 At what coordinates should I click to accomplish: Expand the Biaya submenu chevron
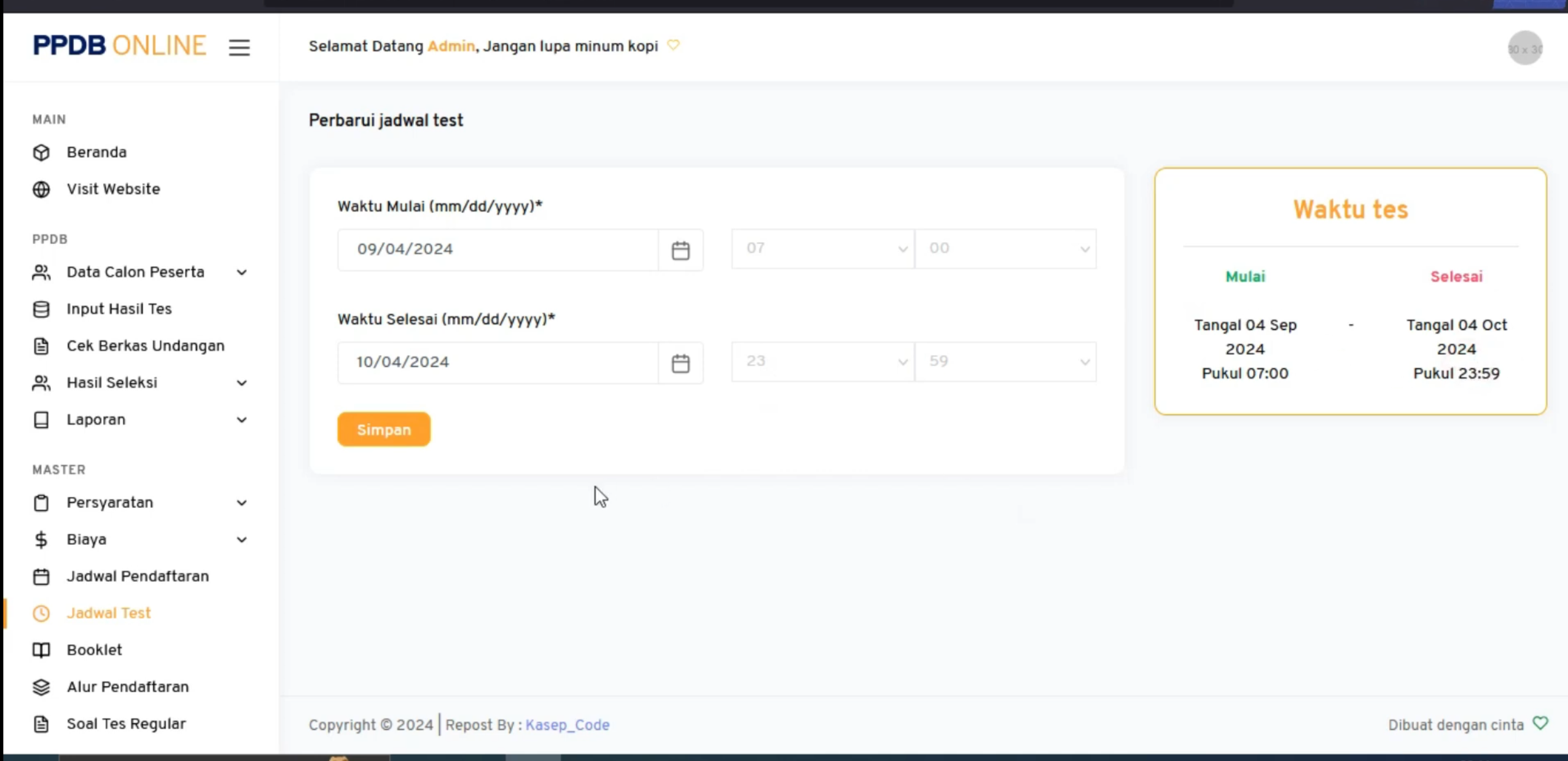[241, 539]
